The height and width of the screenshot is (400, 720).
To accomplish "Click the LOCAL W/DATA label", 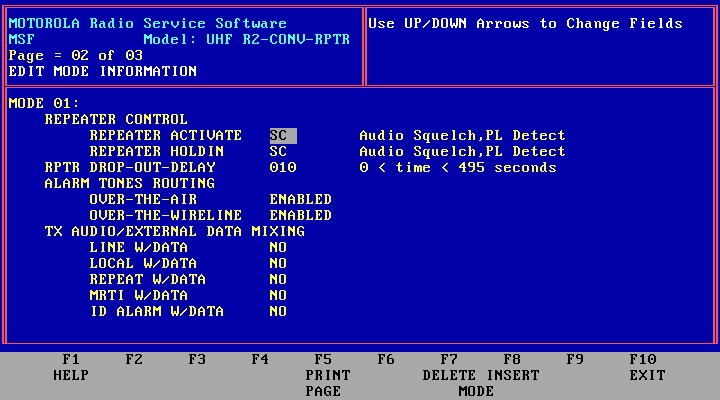I will [x=143, y=264].
